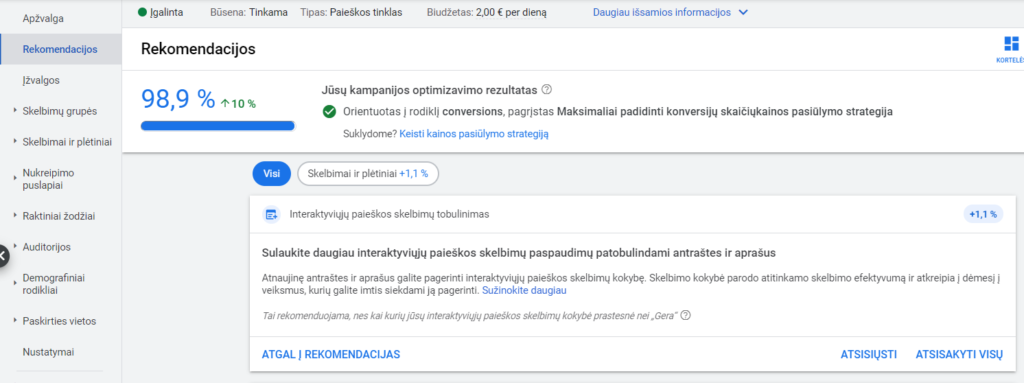Click Interaktyviųjų paieškos skelbimų tobulinimas card title

pos(389,214)
